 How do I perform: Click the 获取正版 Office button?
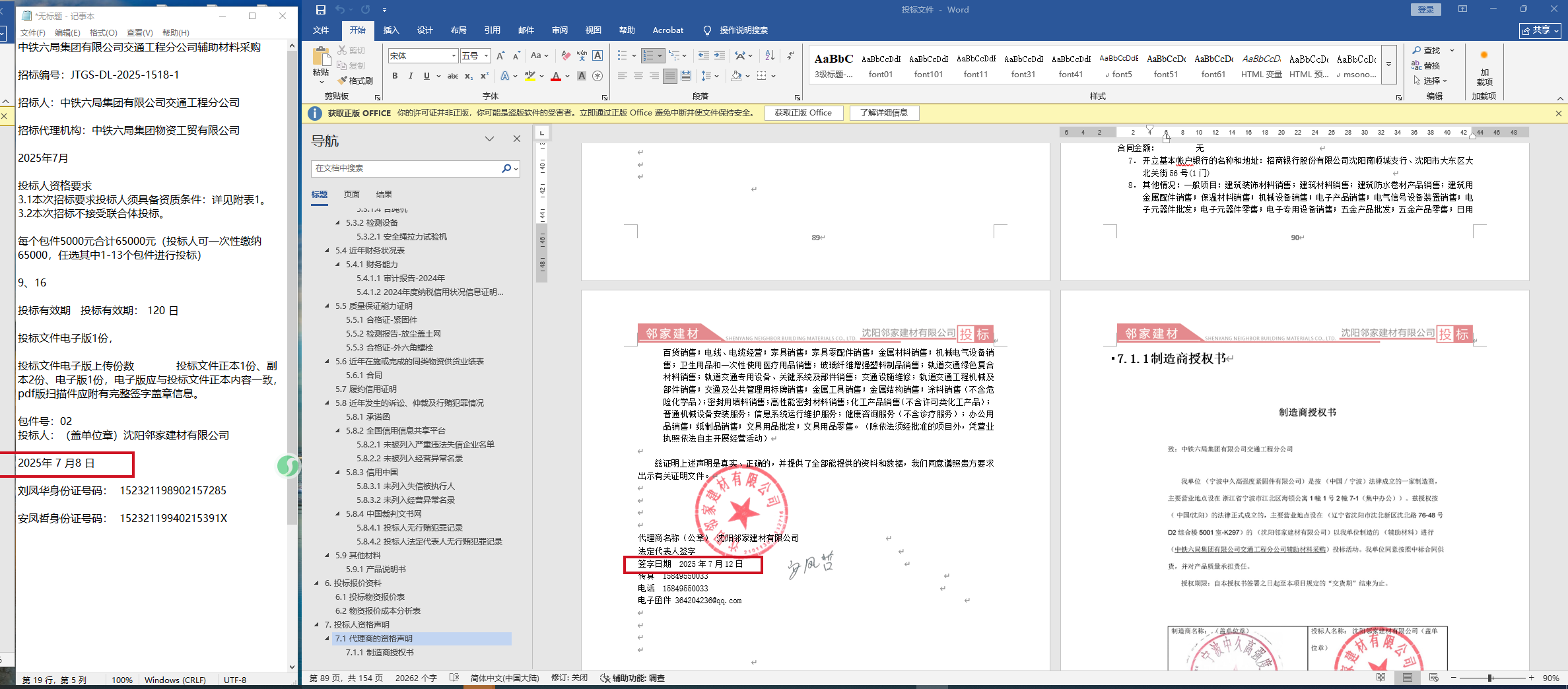[803, 113]
